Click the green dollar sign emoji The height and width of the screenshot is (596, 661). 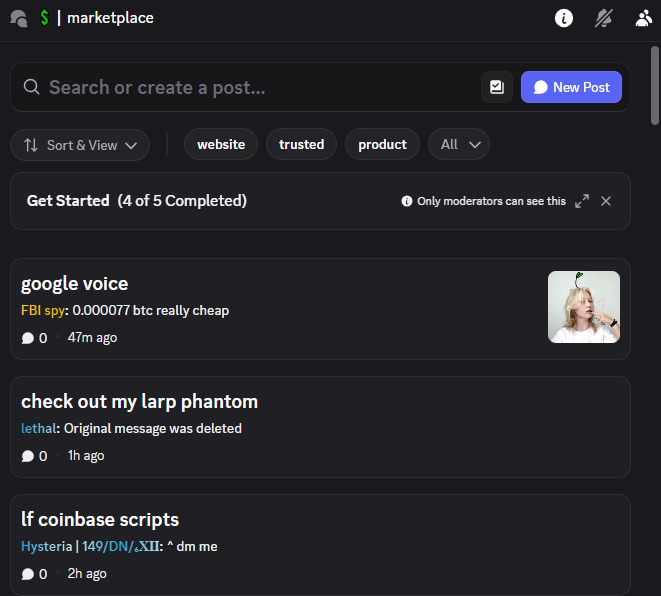[44, 18]
